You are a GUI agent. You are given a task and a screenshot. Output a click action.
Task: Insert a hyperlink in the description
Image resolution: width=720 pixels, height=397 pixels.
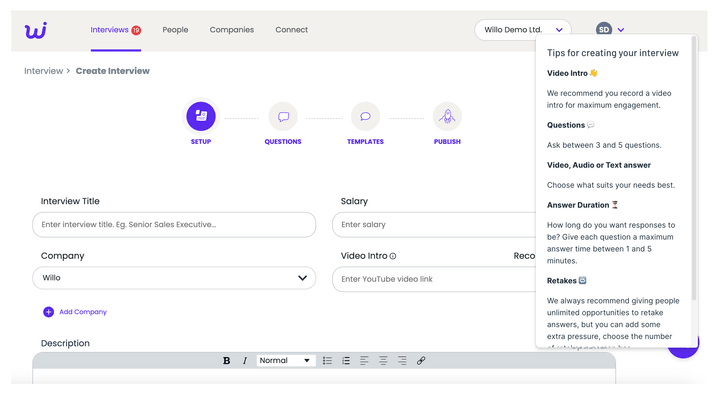pos(421,361)
